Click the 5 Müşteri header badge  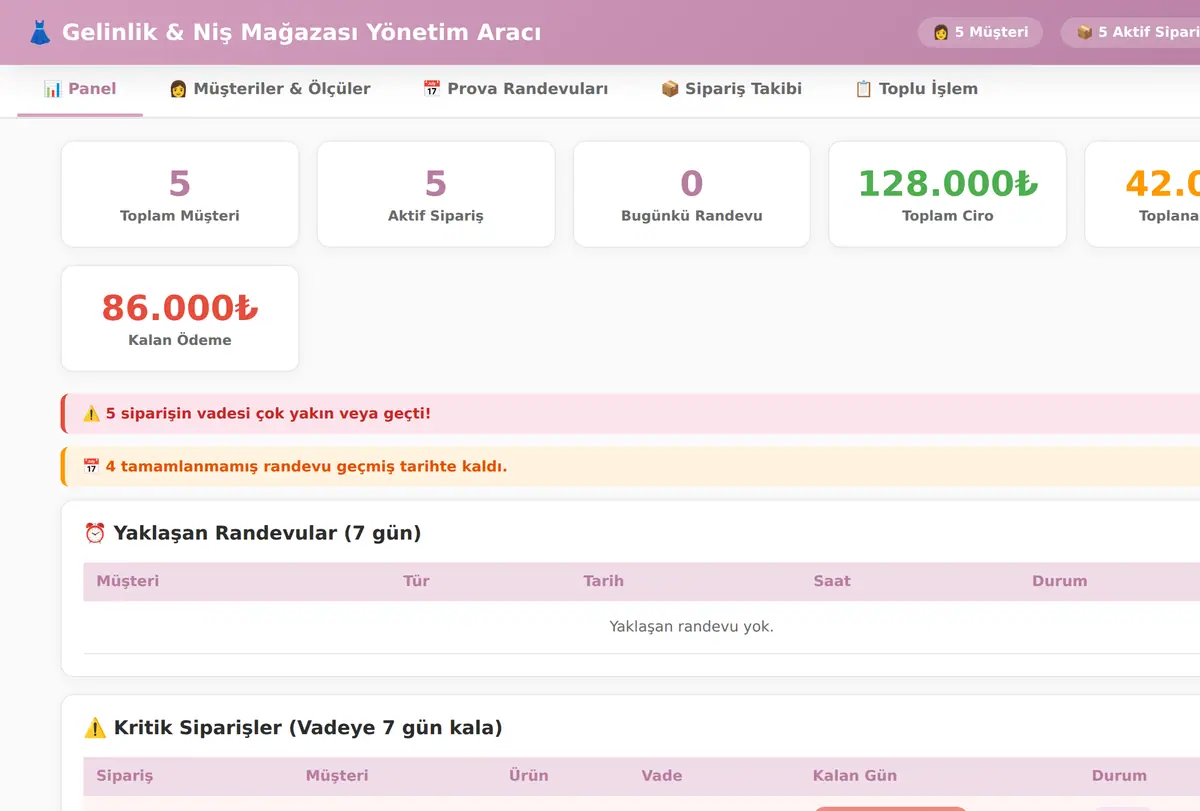[980, 32]
